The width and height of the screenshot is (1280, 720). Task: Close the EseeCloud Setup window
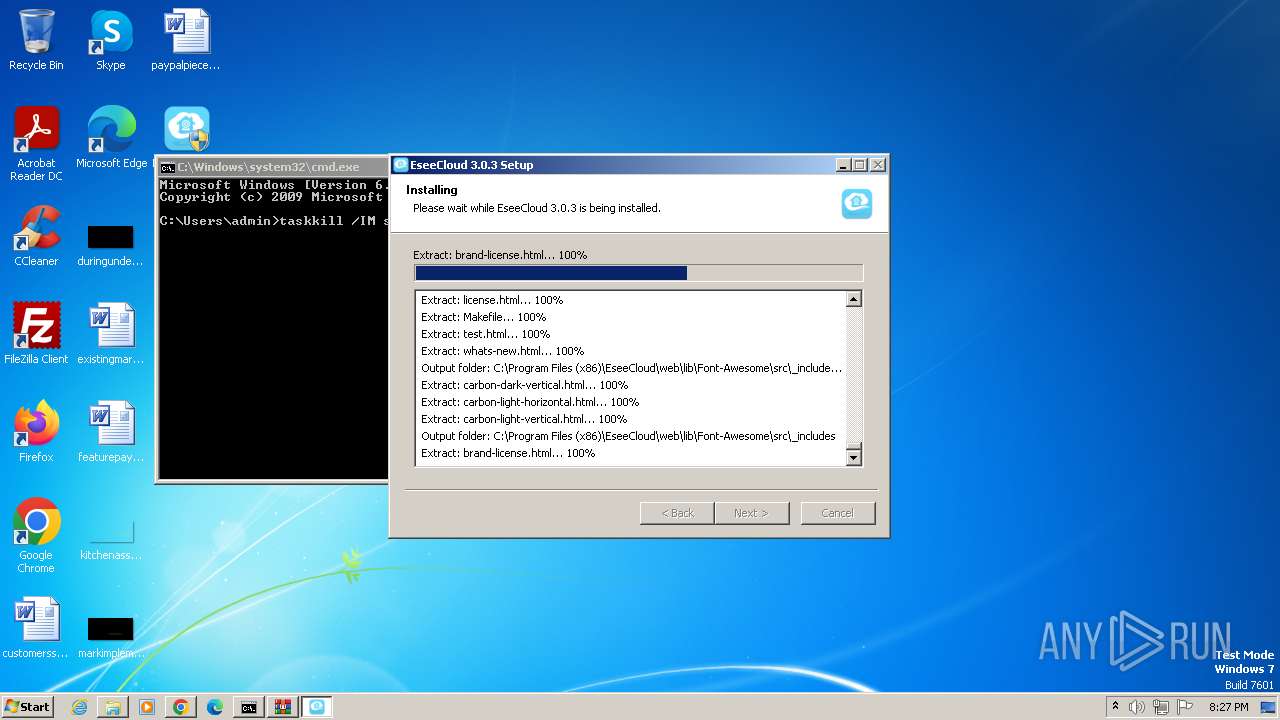[x=877, y=165]
